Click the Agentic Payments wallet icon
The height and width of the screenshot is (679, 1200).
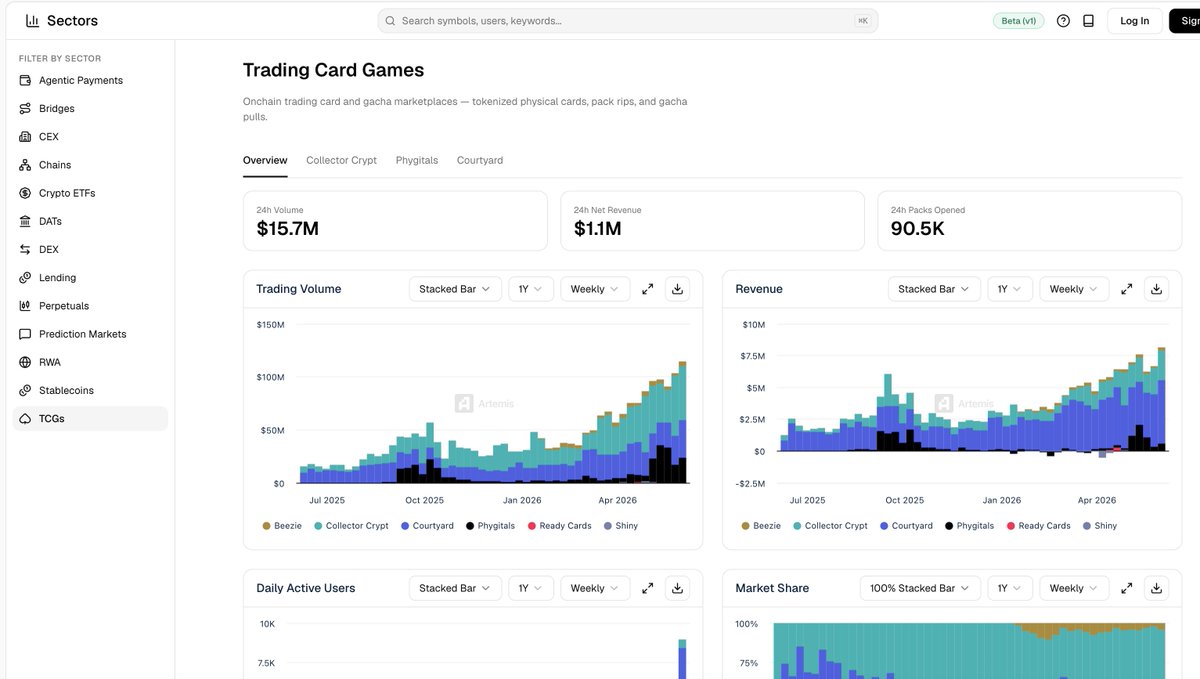click(x=25, y=80)
